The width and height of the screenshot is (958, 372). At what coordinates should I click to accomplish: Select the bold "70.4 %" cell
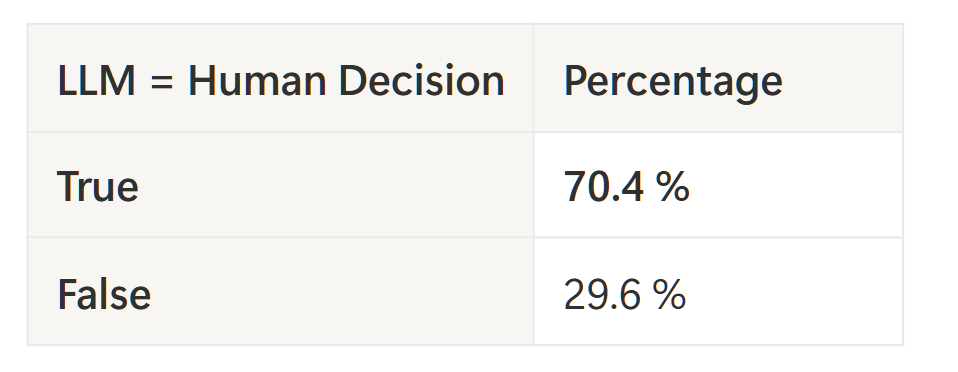tap(718, 184)
